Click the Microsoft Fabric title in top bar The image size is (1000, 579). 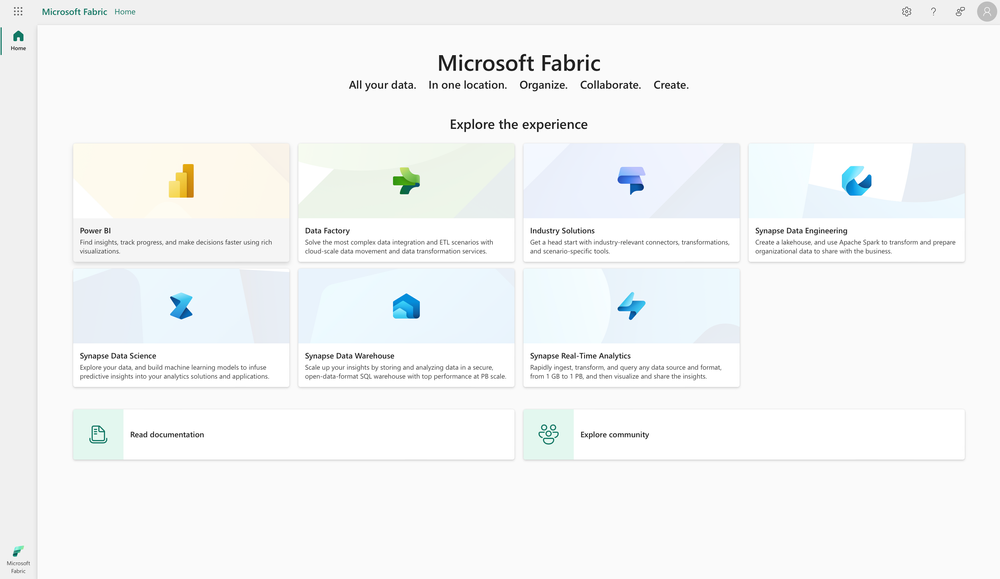click(x=74, y=11)
